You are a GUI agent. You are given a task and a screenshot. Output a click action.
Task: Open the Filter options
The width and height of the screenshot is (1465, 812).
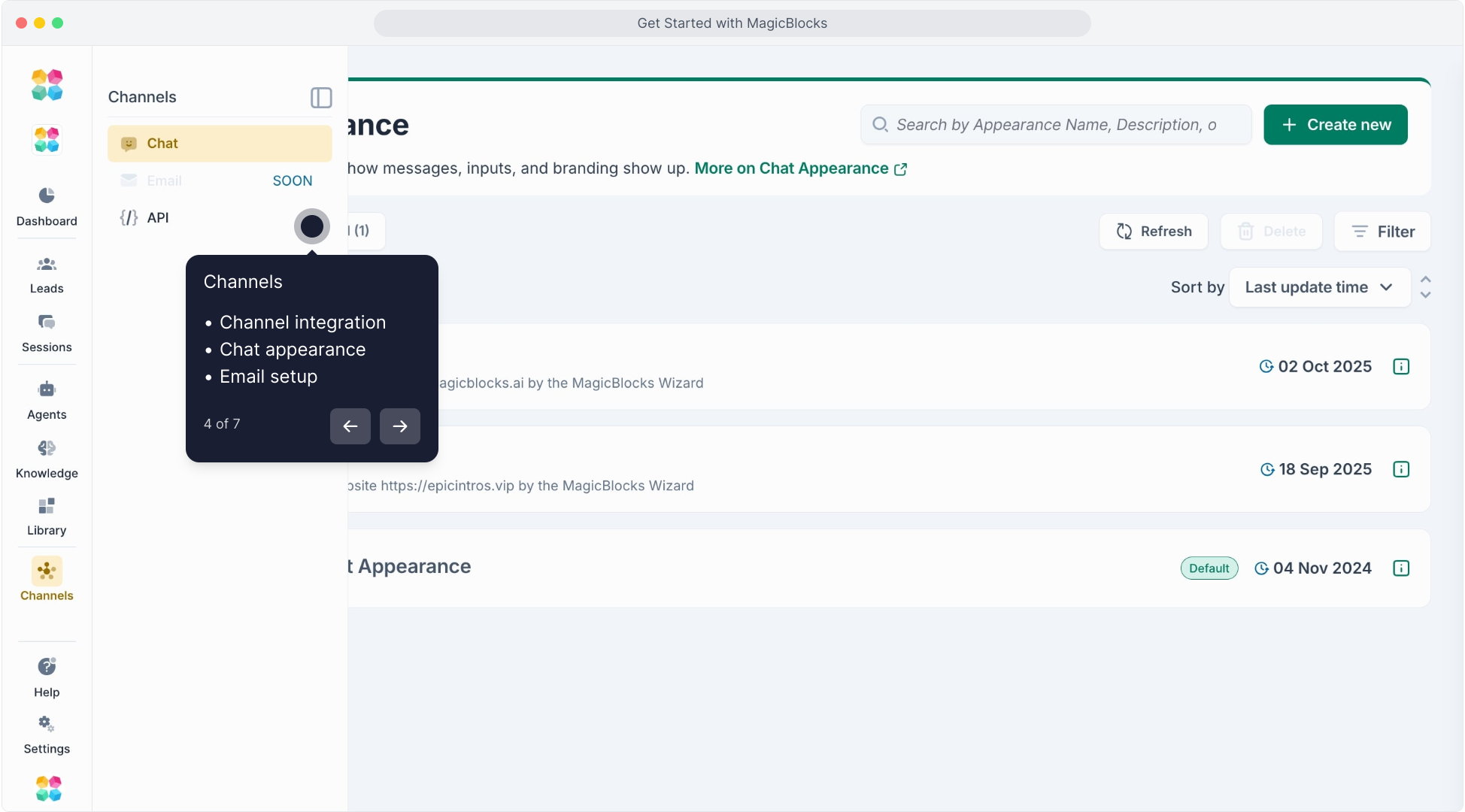pos(1382,232)
